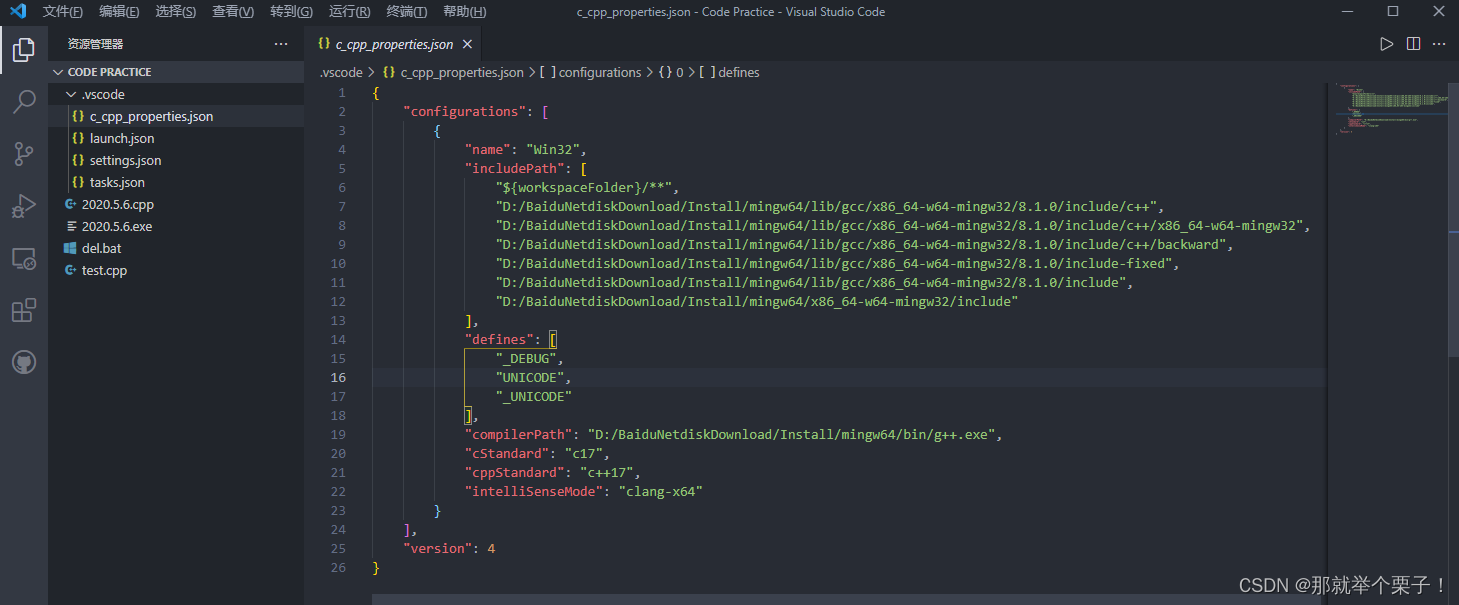Open the GitHub view in activity bar
The image size is (1459, 605).
[x=24, y=362]
